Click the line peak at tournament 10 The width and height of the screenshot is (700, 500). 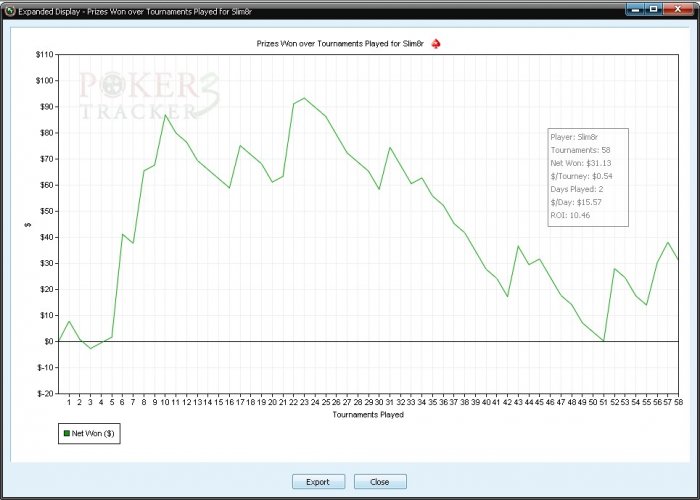pyautogui.click(x=165, y=115)
